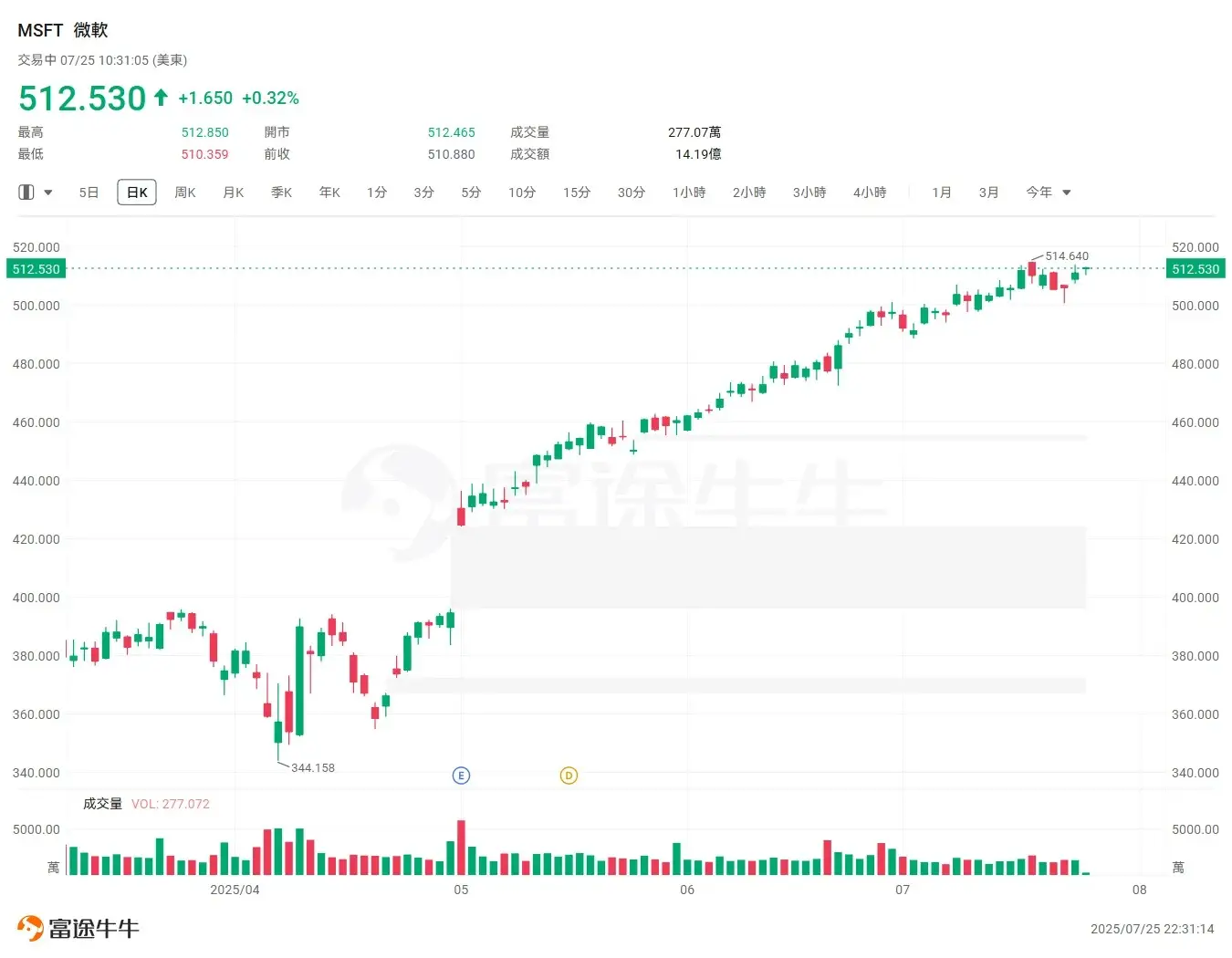Choose the 3月 range button
This screenshot has height=958, width=1232.
(x=989, y=193)
